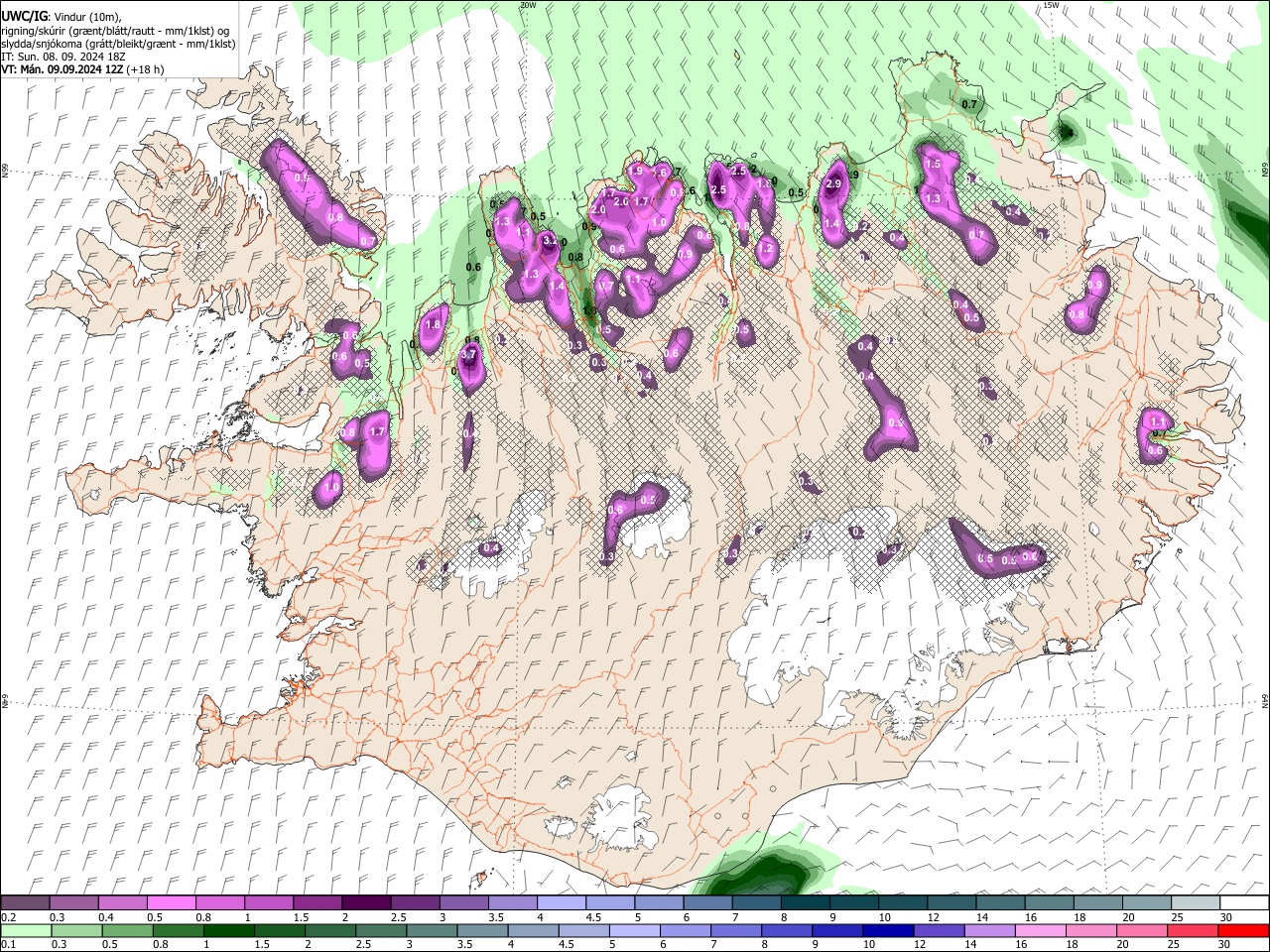The width and height of the screenshot is (1270, 952).
Task: Select the 'rigning/skúrir' rain legend description line
Action: pos(116,30)
